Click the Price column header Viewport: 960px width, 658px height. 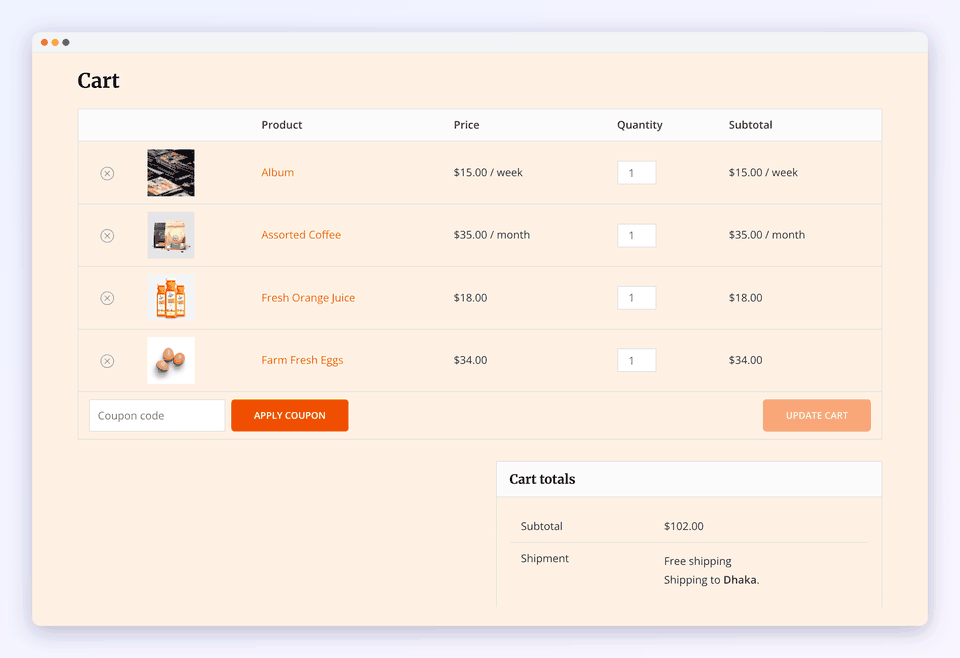pyautogui.click(x=467, y=125)
